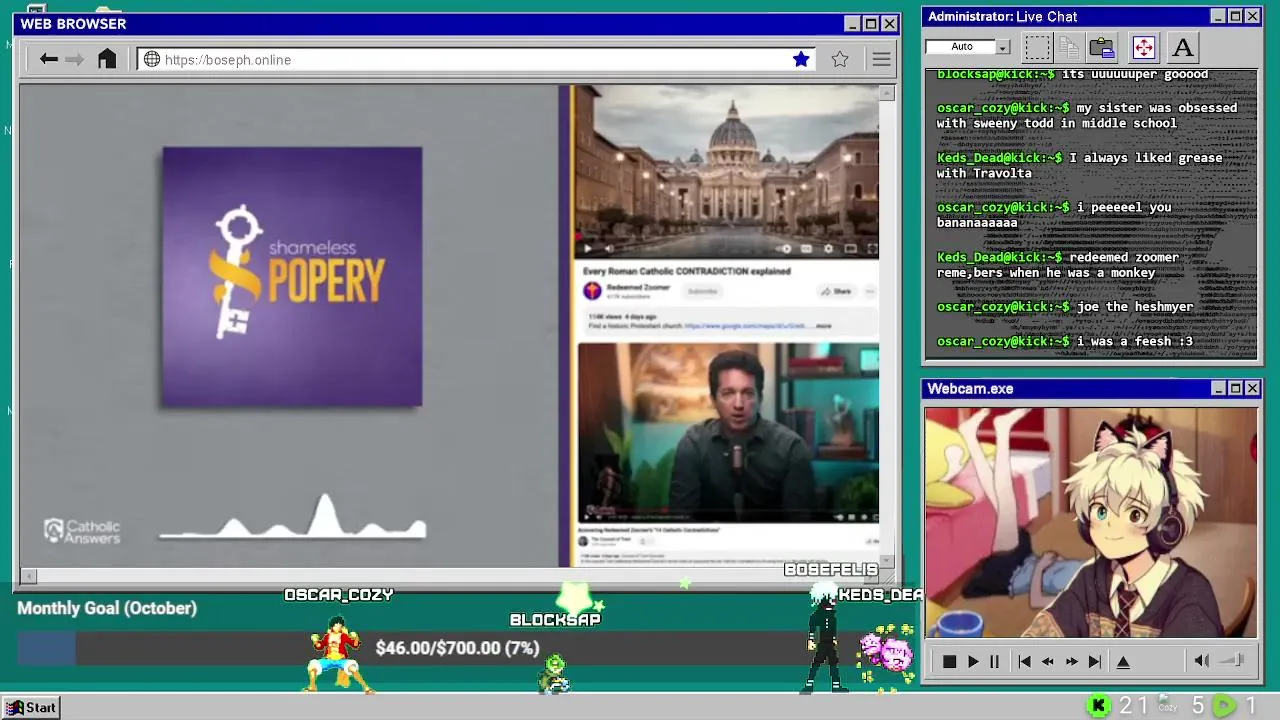Open settings gear in embedded video player
Image resolution: width=1280 pixels, height=720 pixels.
click(x=828, y=248)
